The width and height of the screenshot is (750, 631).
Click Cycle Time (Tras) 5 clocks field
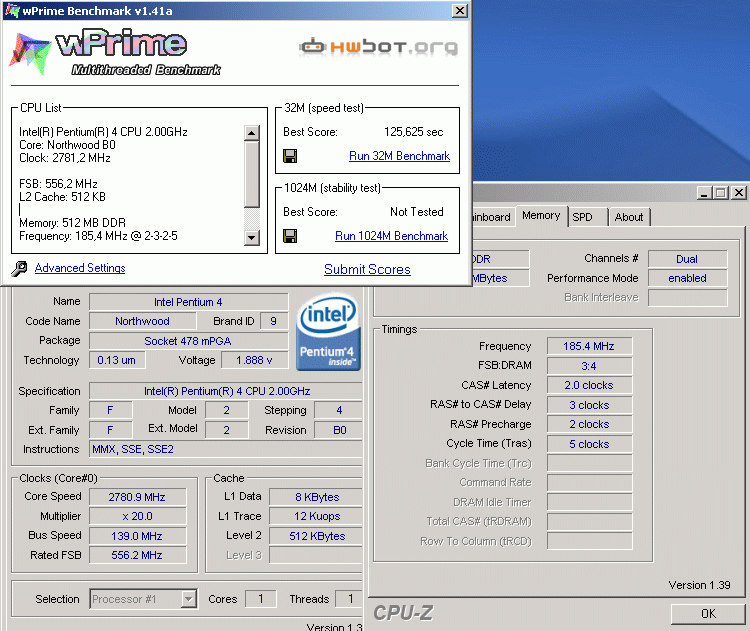589,444
